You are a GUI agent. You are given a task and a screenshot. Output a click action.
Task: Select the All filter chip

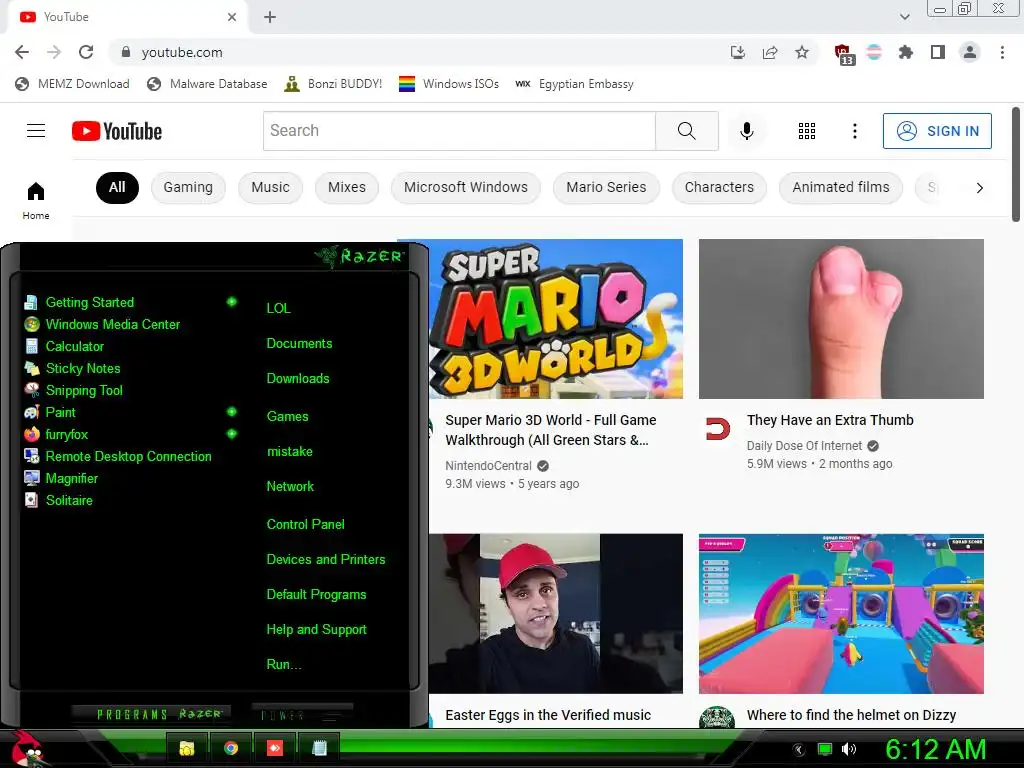click(117, 187)
